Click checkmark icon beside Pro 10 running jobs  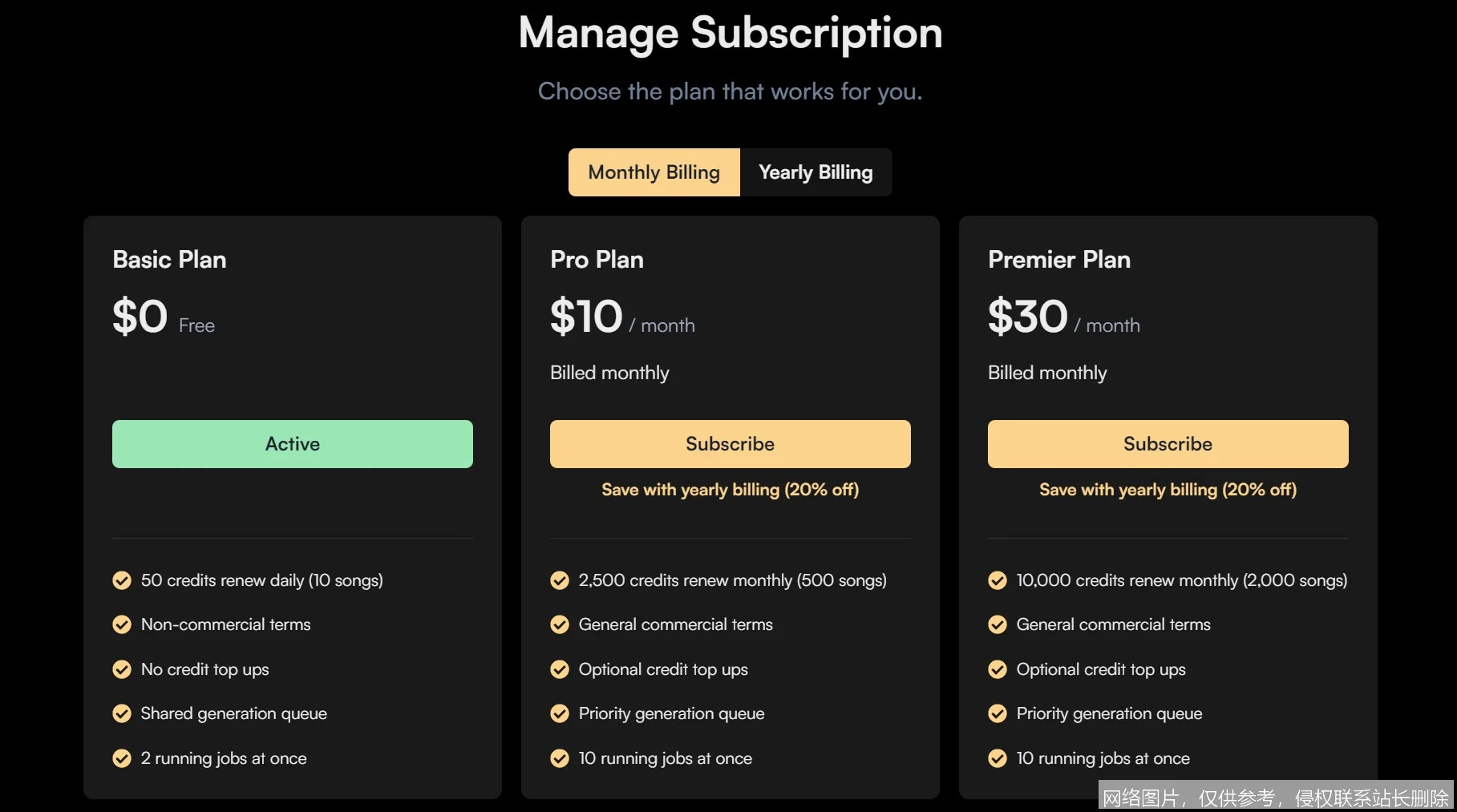coord(560,758)
